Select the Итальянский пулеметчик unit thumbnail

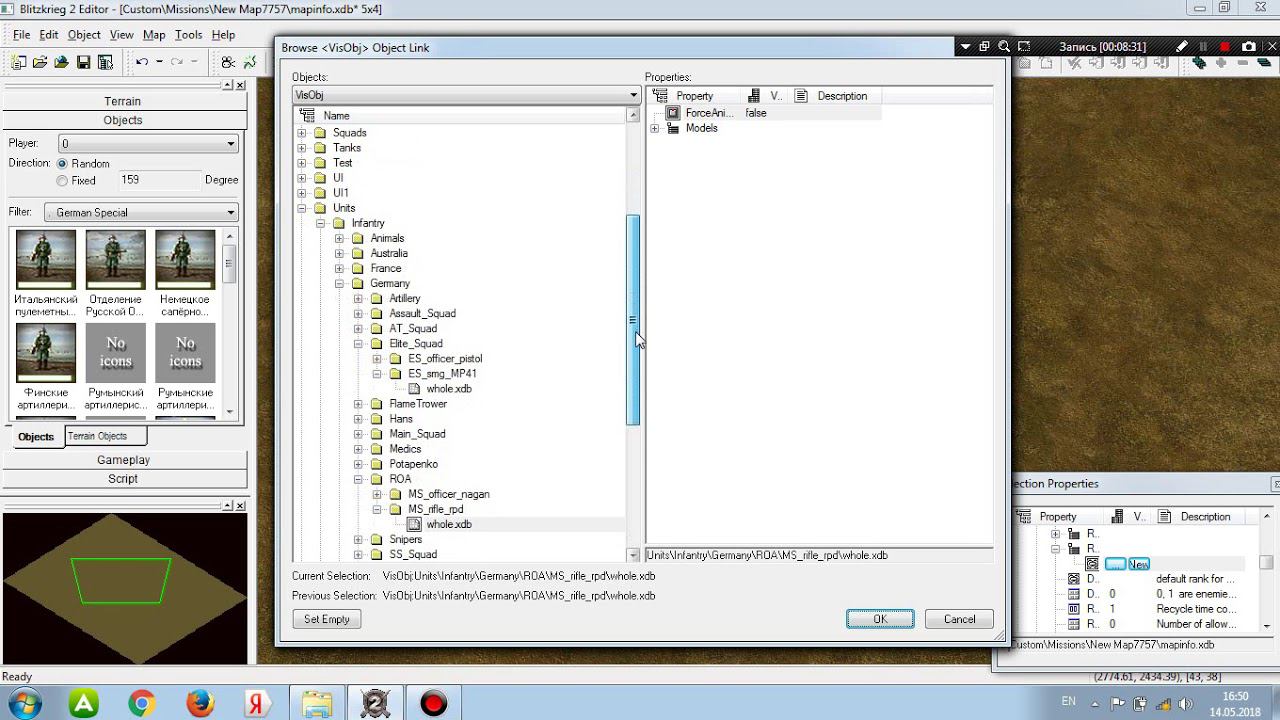(45, 260)
